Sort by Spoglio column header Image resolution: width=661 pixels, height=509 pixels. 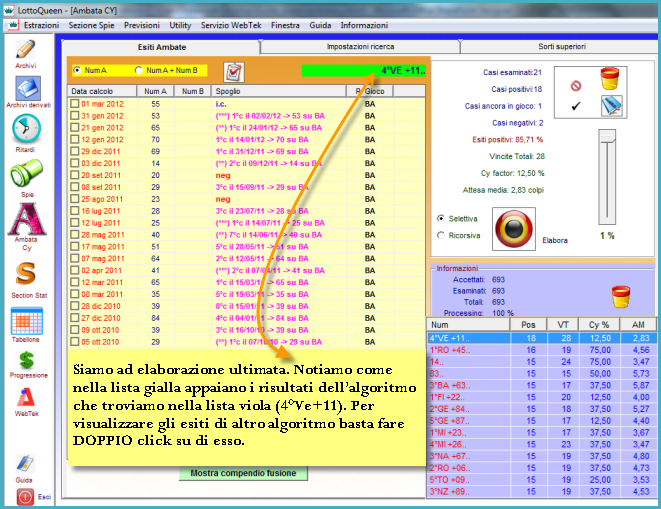pos(278,91)
